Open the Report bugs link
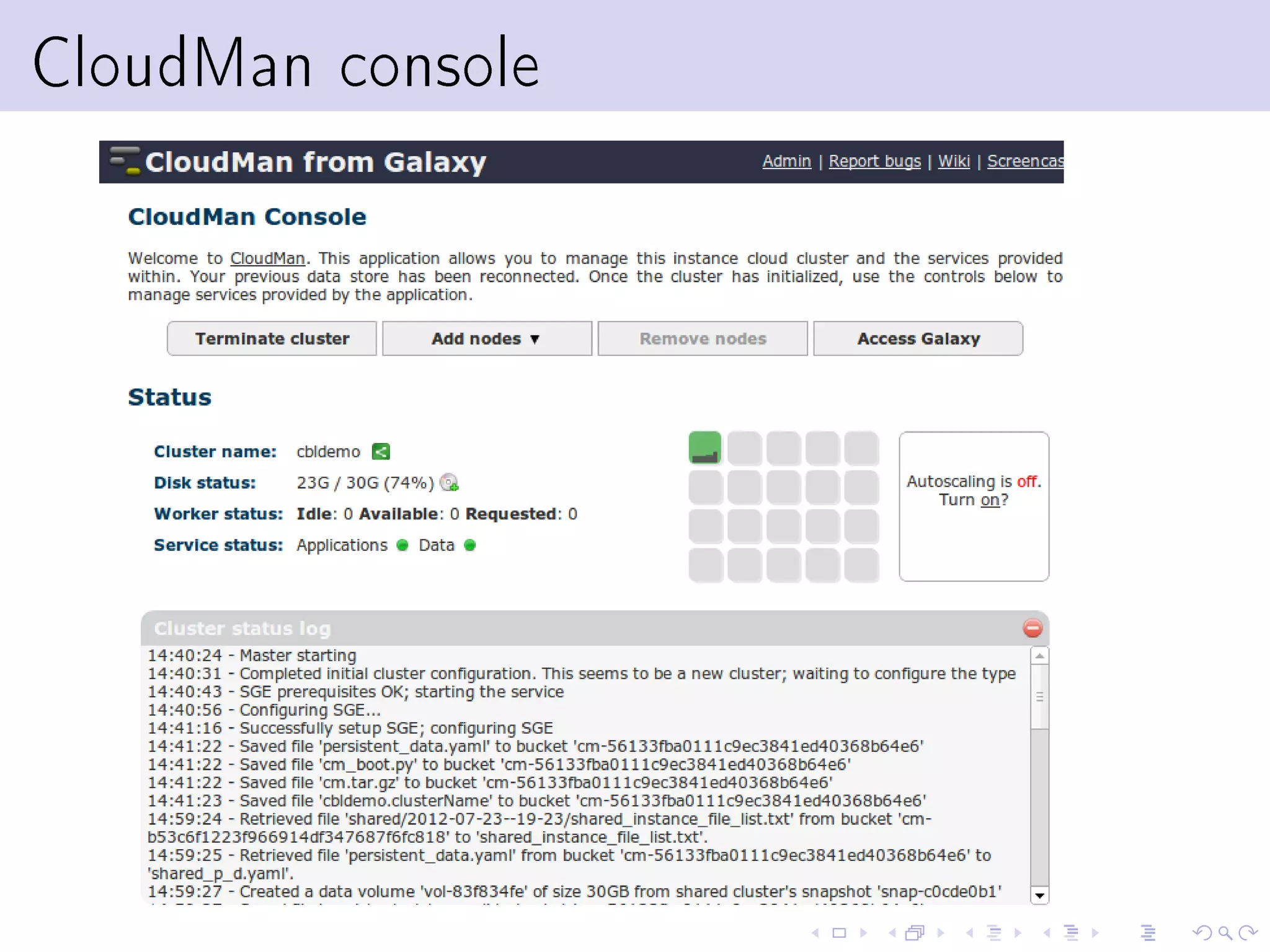 (875, 161)
